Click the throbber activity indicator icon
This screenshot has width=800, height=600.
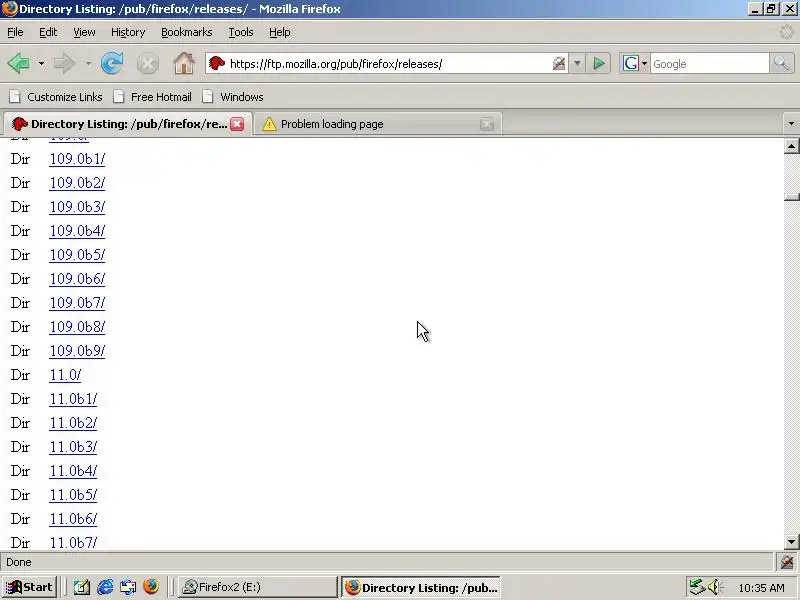point(786,32)
